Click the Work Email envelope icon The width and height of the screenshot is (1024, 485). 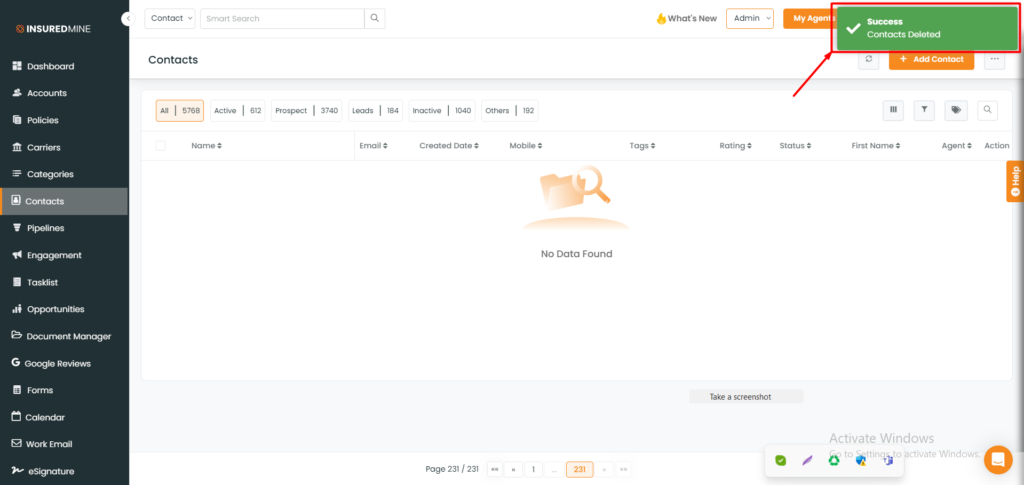click(x=17, y=444)
